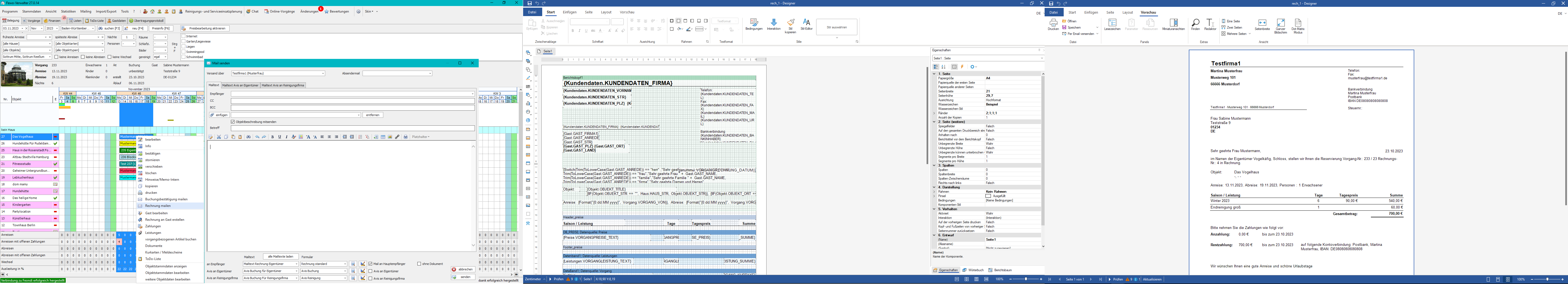Open Bewertungen star in Fewo-Verwalter toolbar
Screen dimensions: 1568x284
336,11
